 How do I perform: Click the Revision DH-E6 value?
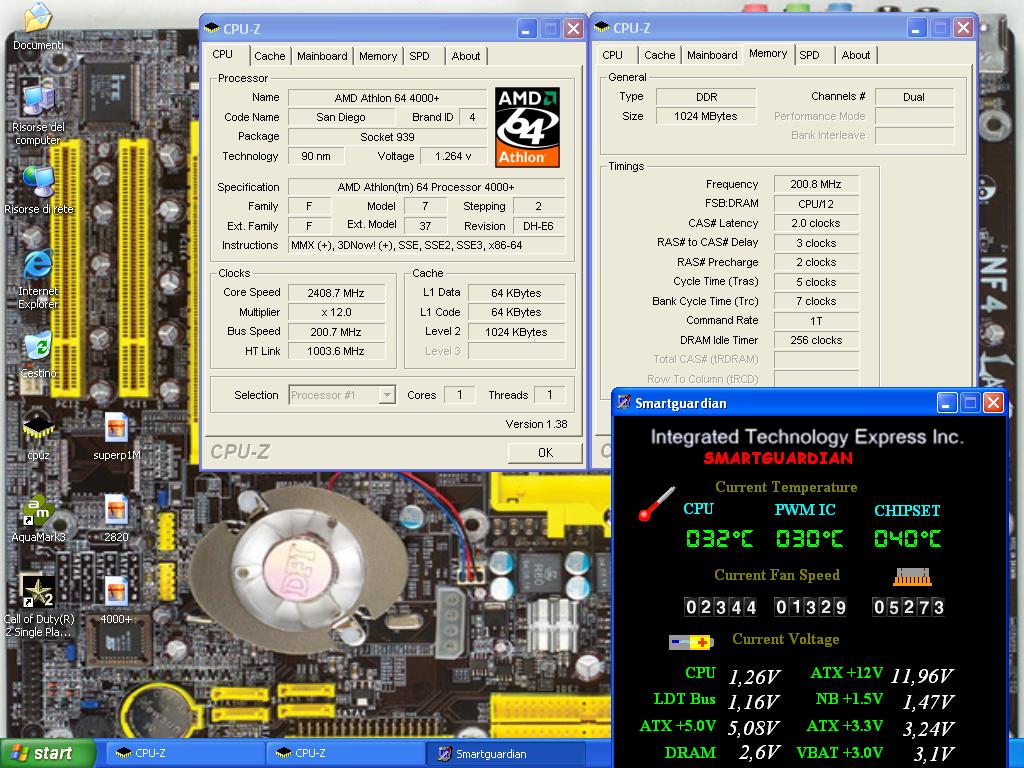[x=538, y=226]
